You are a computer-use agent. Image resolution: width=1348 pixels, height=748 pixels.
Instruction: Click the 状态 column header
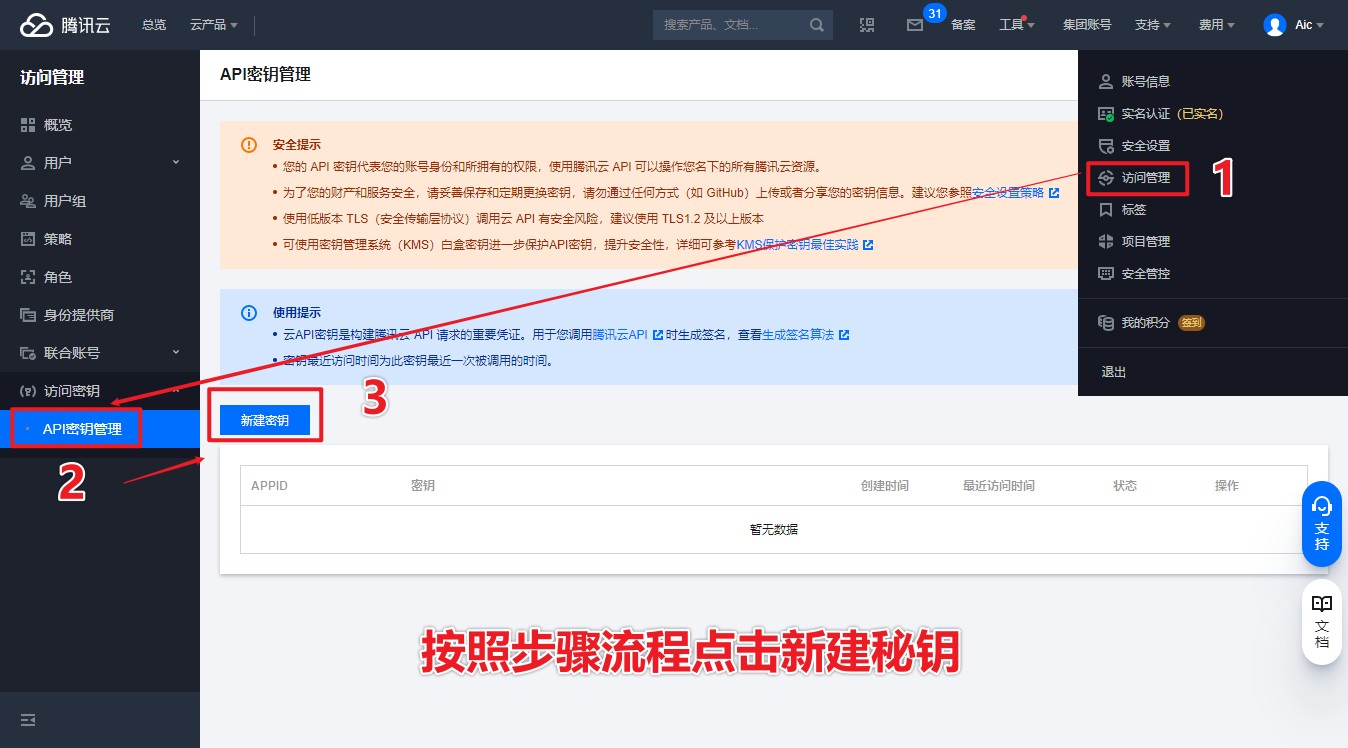pos(1125,486)
